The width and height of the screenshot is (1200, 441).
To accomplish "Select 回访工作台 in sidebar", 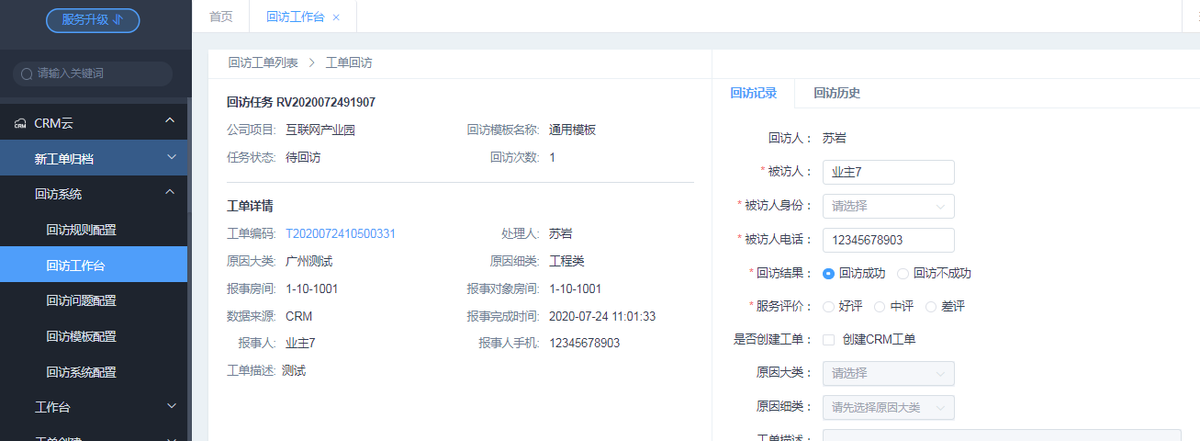I will click(93, 265).
